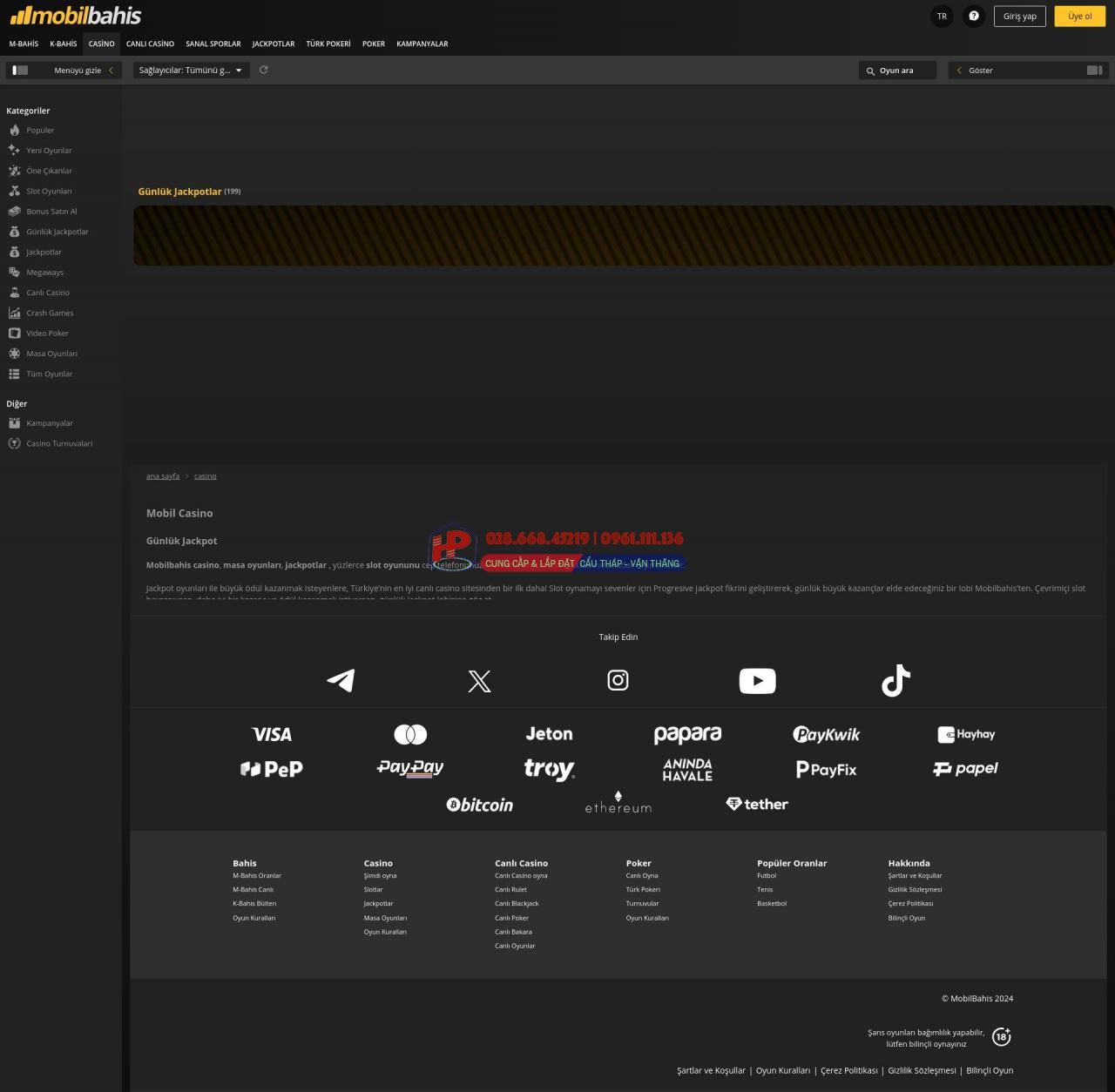Open the TÜRK POKERİ tab
This screenshot has width=1115, height=1092.
point(328,44)
